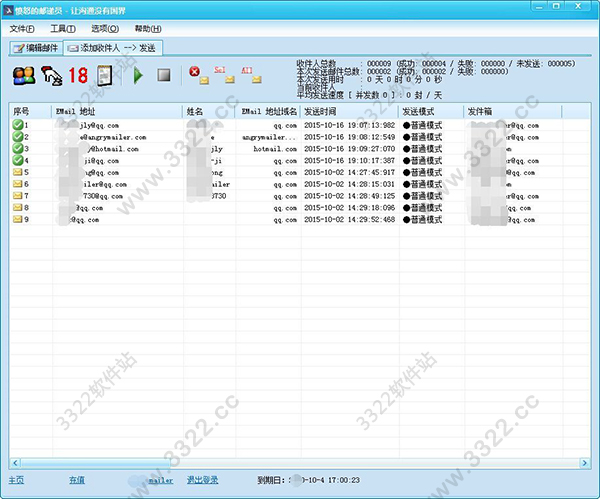Click the application icon in title bar
Viewport: 600px width, 499px height.
pos(8,11)
